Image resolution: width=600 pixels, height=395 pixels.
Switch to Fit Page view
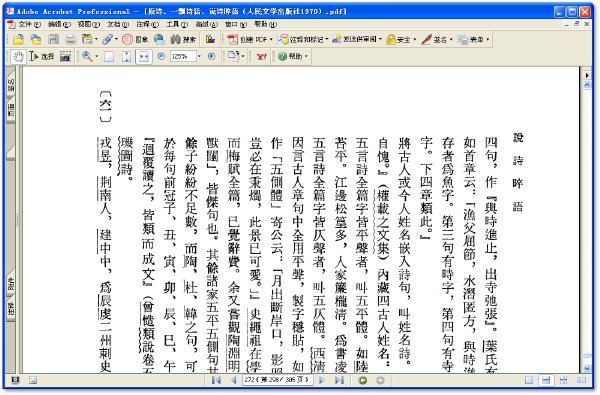[x=126, y=57]
